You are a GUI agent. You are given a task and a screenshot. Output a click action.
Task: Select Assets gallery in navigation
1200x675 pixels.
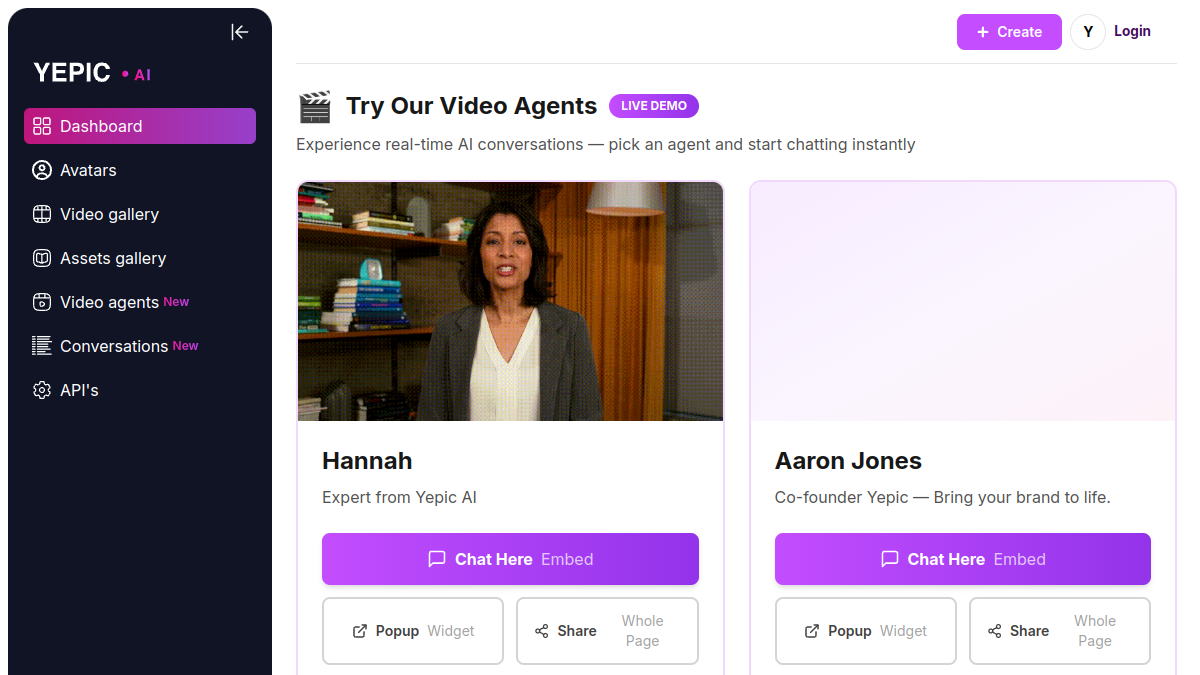click(x=140, y=258)
